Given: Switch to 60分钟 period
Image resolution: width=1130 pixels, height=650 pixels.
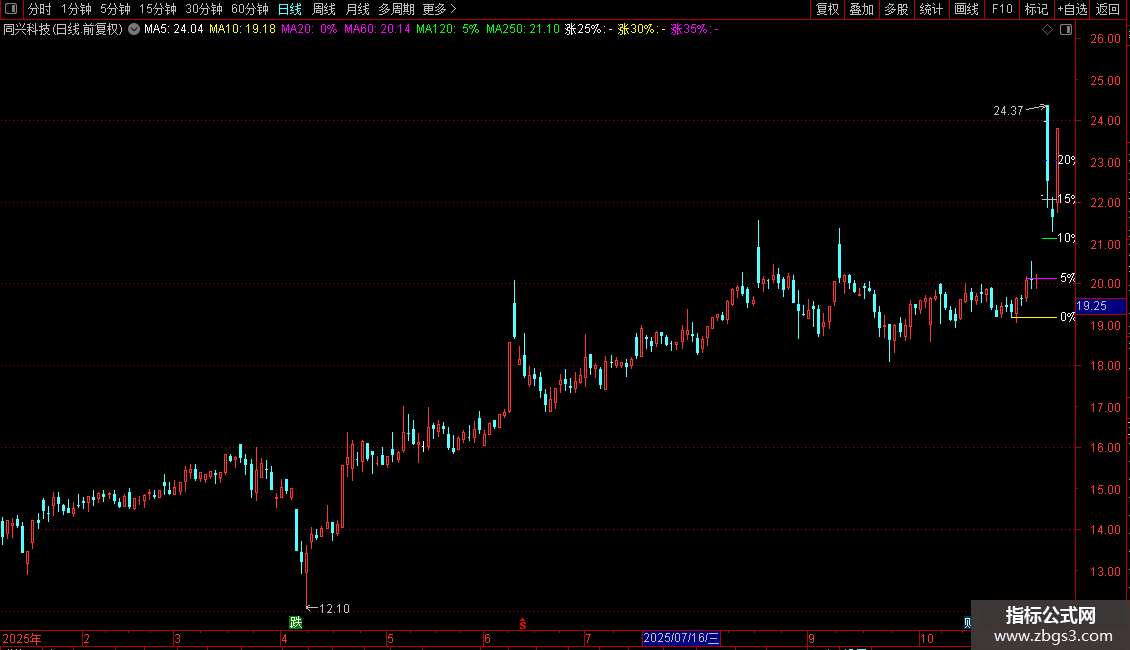Looking at the screenshot, I should coord(249,9).
